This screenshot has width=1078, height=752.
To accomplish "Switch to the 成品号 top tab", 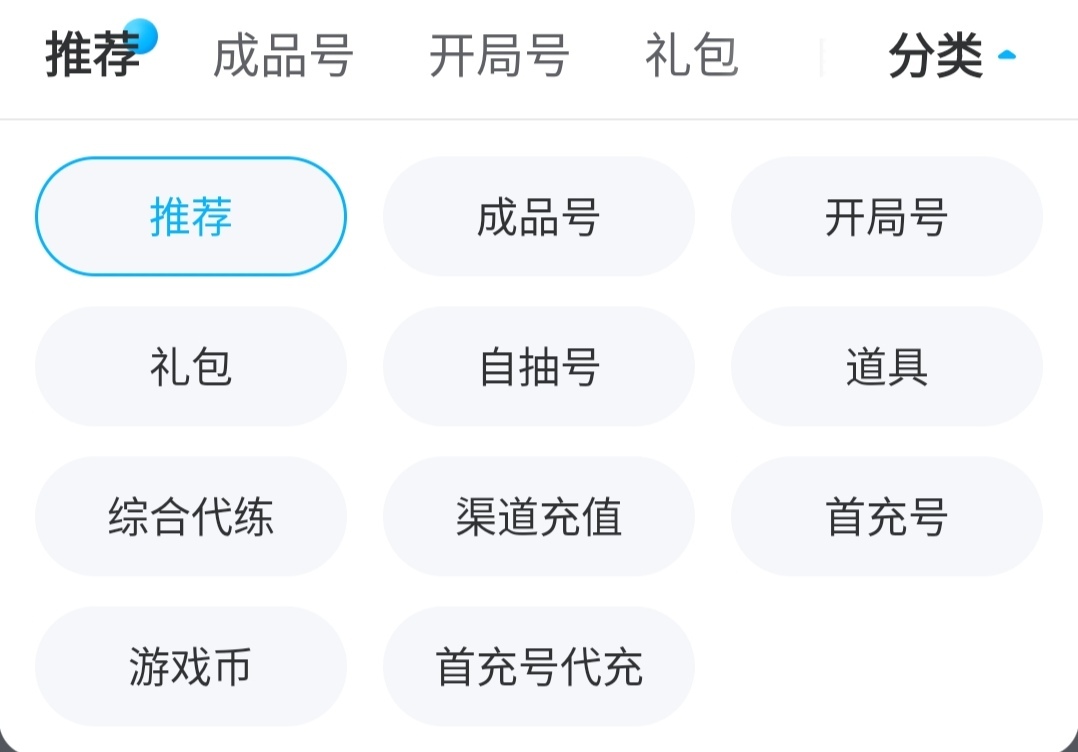I will pyautogui.click(x=283, y=56).
